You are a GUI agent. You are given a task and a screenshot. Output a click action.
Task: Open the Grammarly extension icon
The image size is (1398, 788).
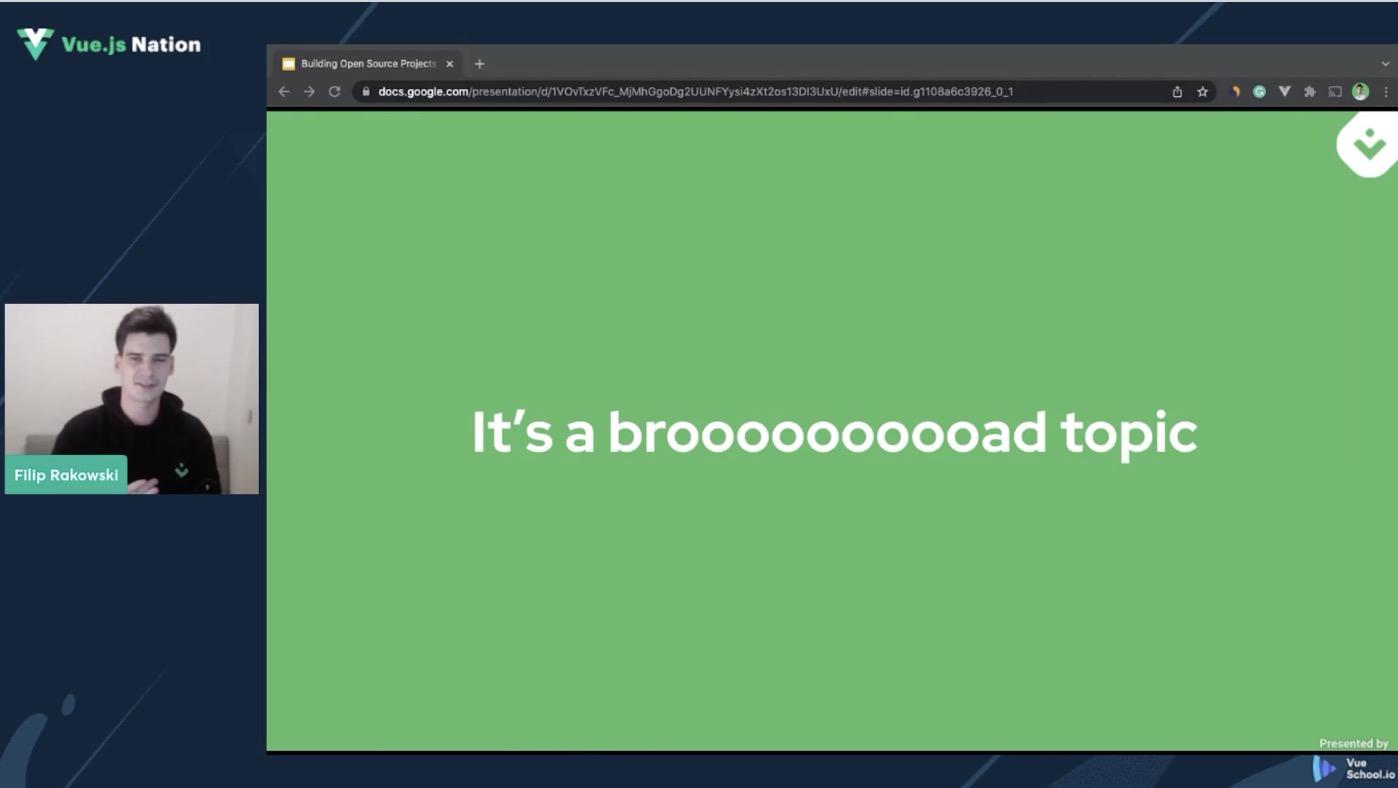click(x=1260, y=92)
